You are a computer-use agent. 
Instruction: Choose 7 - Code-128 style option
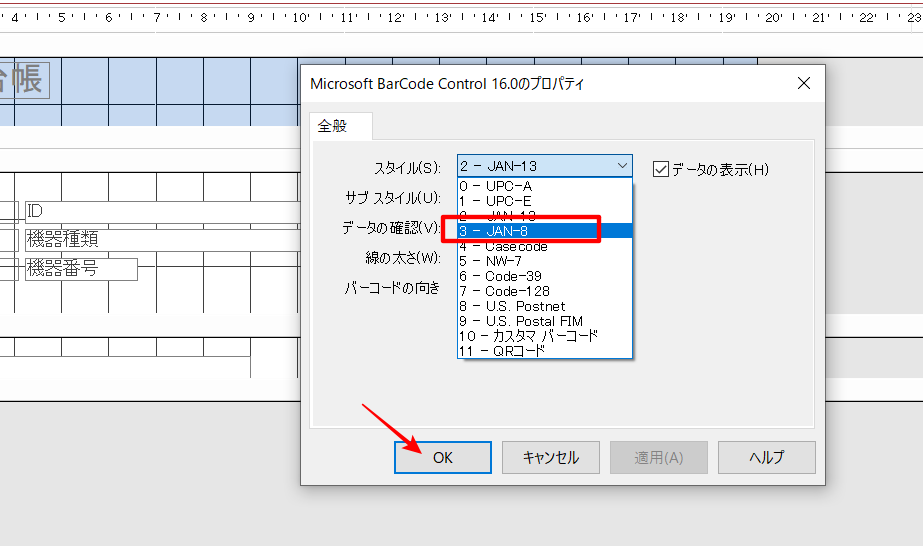544,291
